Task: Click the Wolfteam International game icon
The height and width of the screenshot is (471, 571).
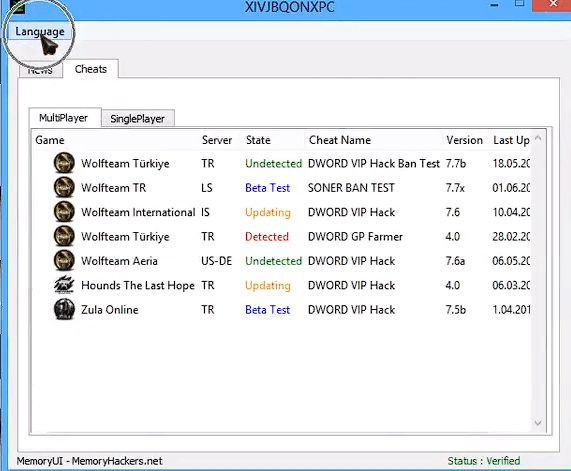Action: tap(64, 212)
